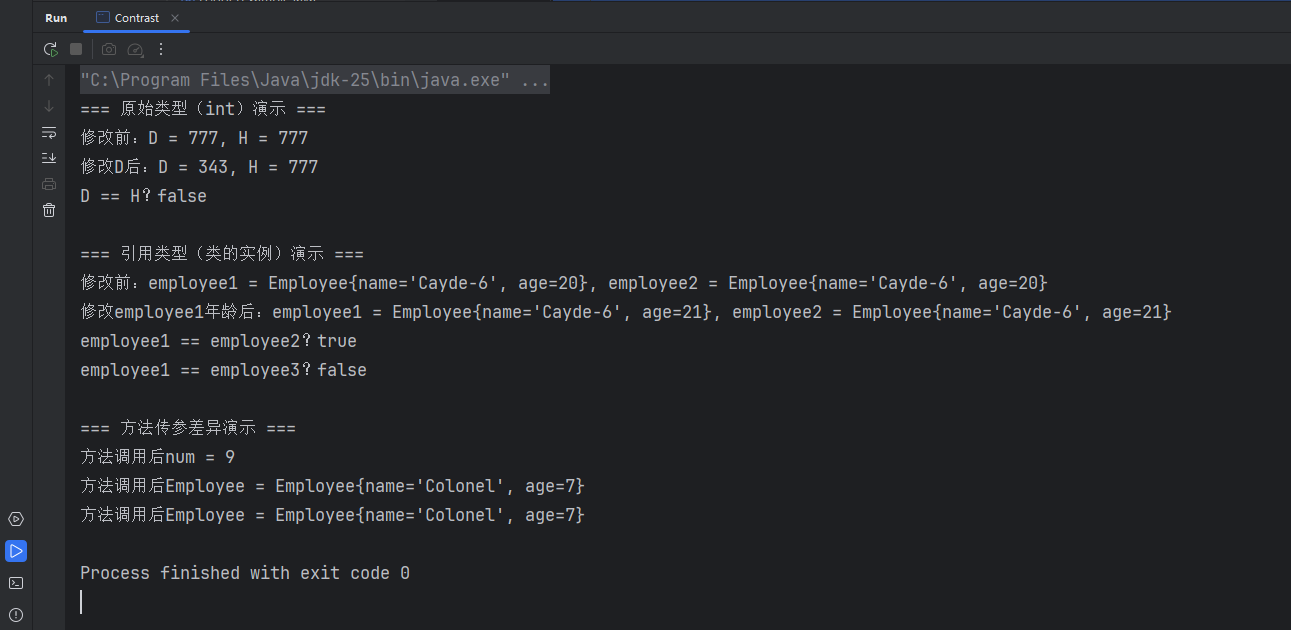Click the java.exe command line
The image size is (1291, 630).
[314, 81]
